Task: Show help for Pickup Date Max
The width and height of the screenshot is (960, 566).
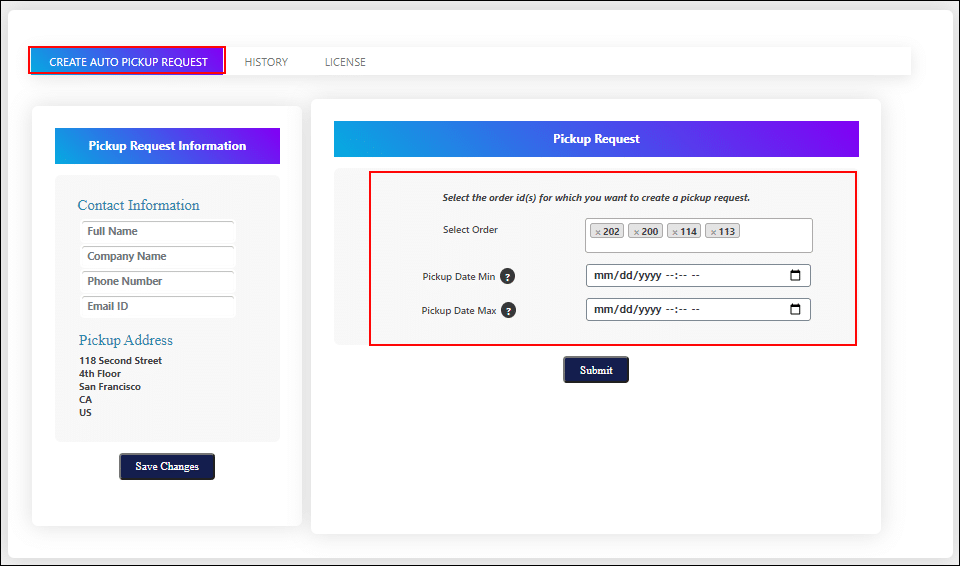Action: 509,311
